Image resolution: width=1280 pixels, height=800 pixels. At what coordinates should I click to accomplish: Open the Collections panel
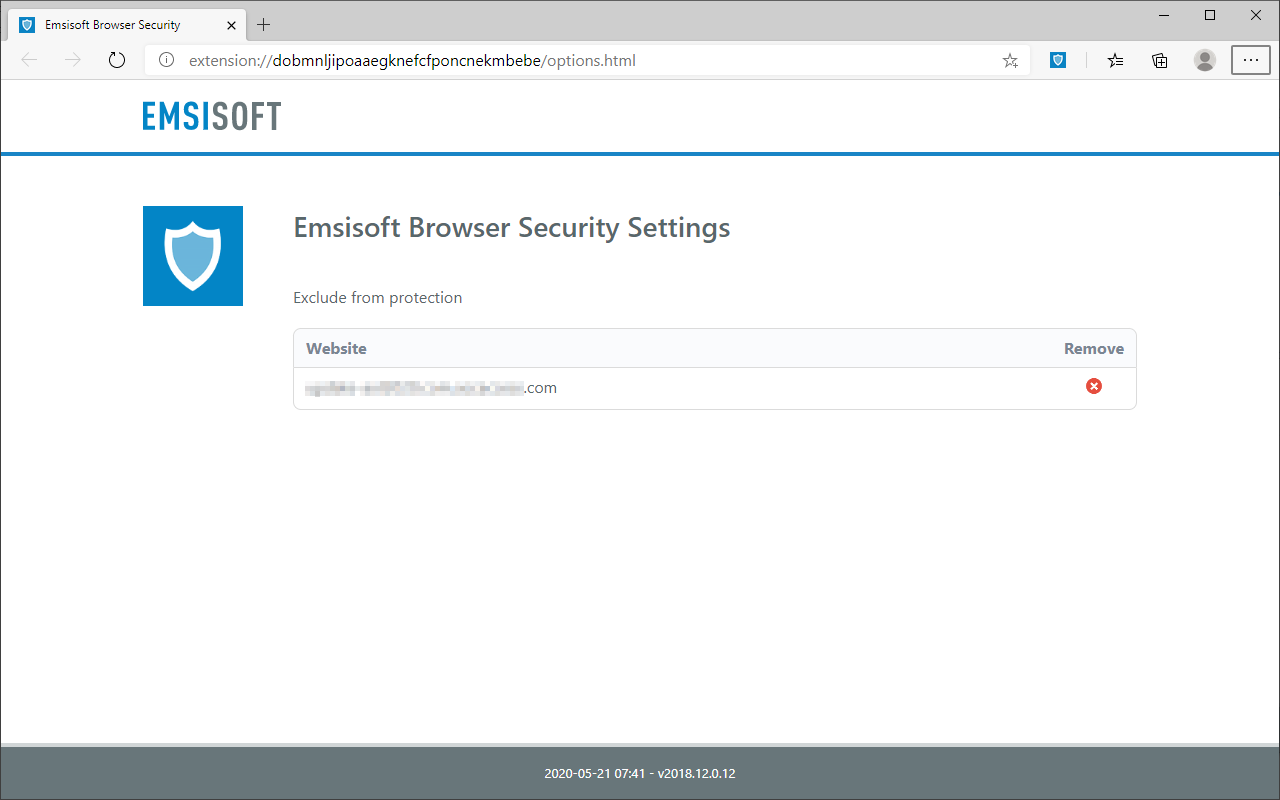[1160, 61]
